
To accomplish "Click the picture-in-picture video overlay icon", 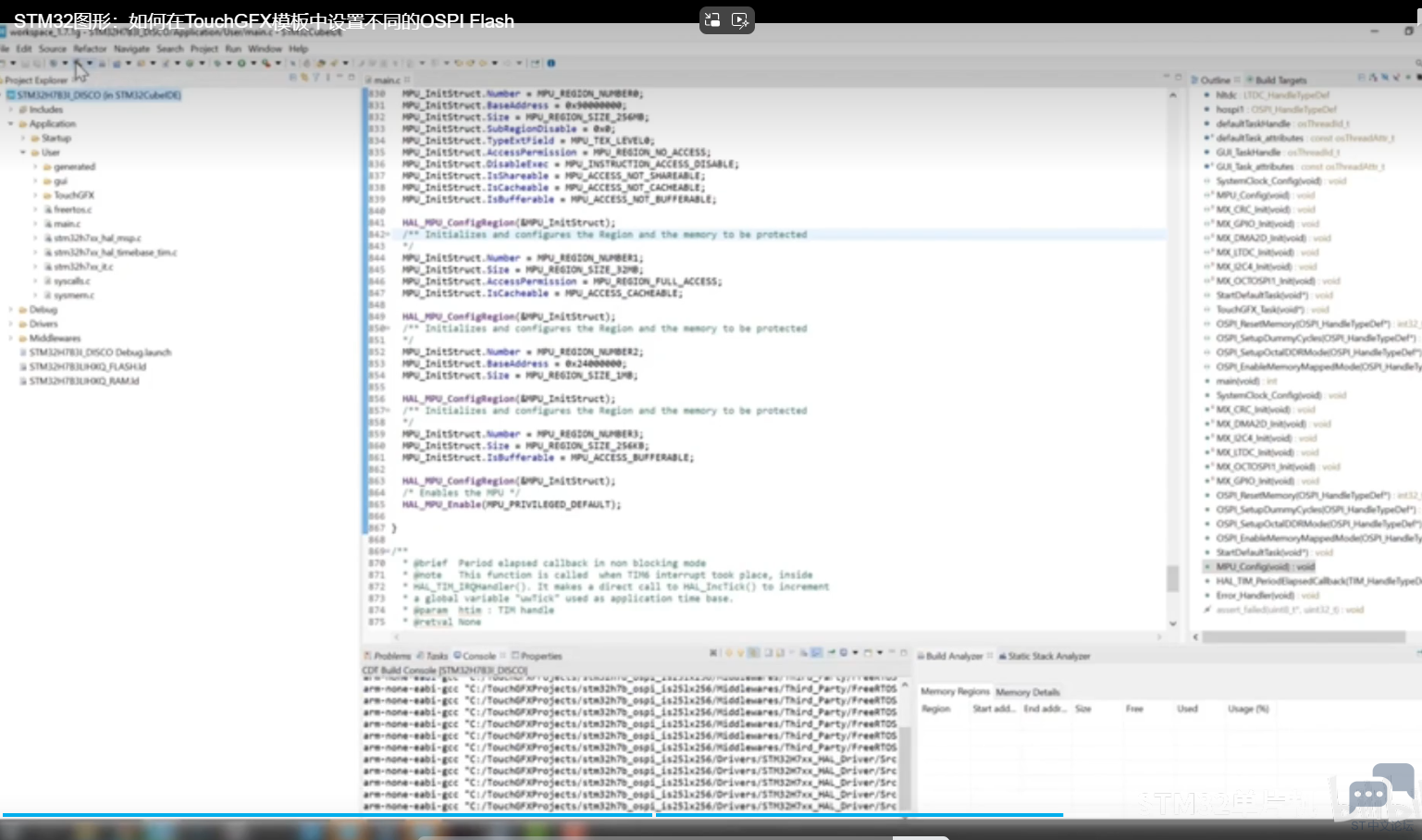I will click(x=712, y=19).
